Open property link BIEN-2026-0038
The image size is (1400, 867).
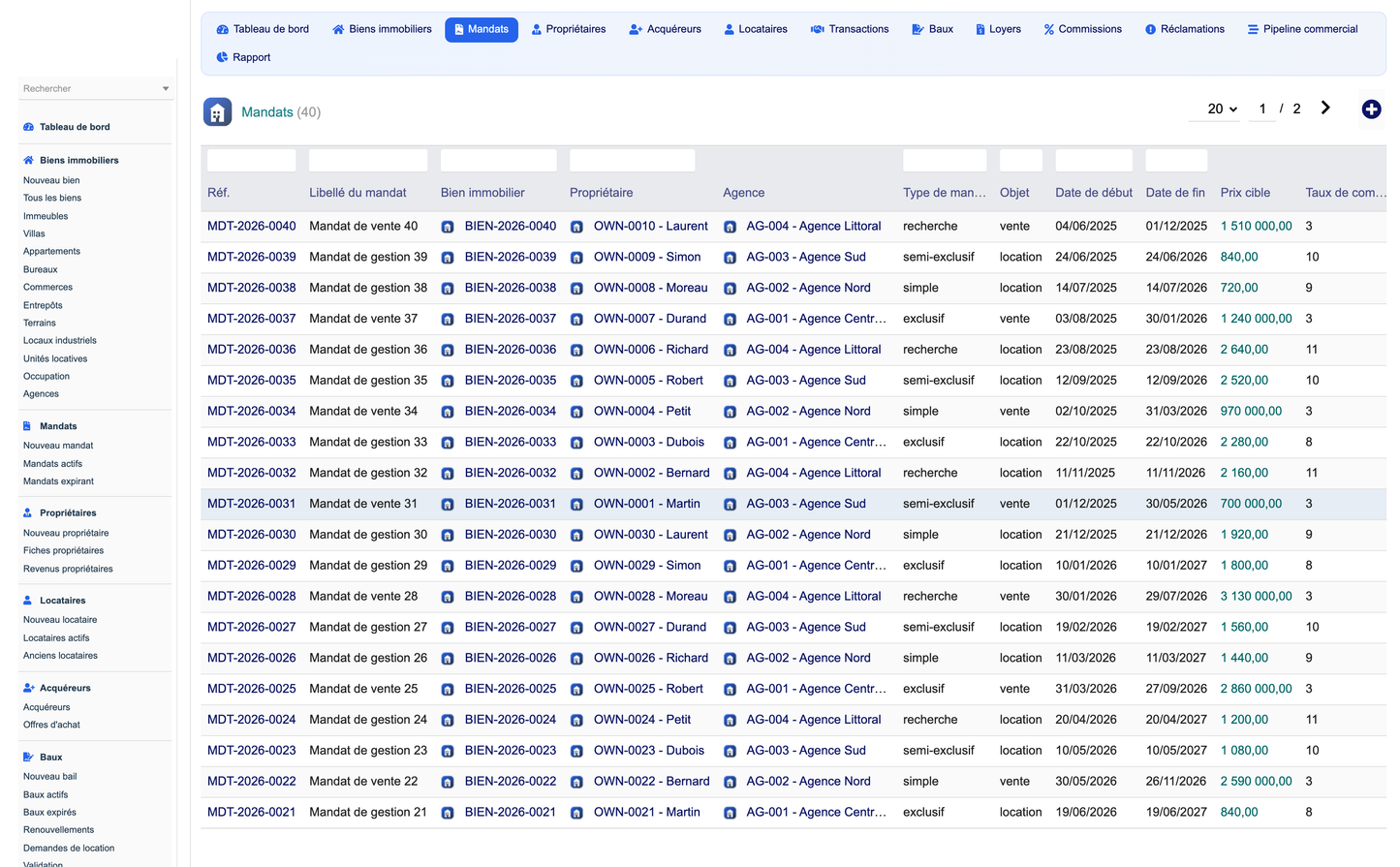click(511, 288)
